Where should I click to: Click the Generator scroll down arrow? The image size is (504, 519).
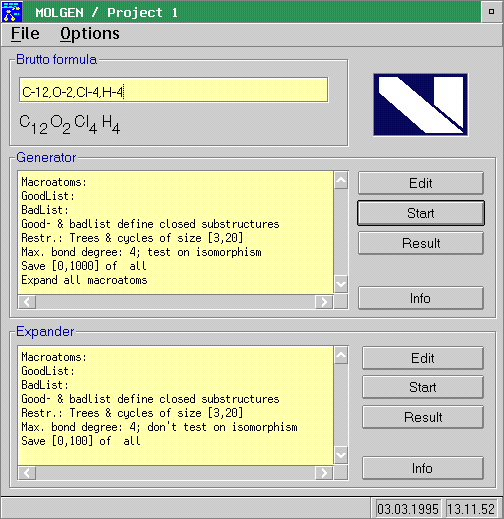(341, 284)
